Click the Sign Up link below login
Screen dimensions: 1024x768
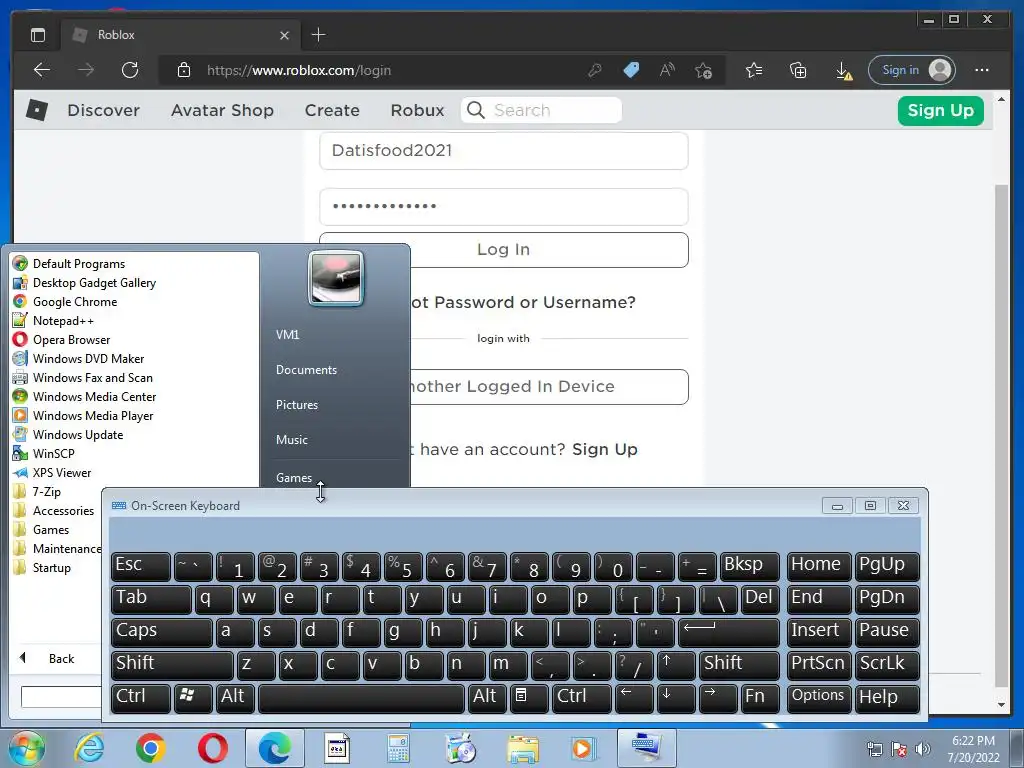pos(605,449)
